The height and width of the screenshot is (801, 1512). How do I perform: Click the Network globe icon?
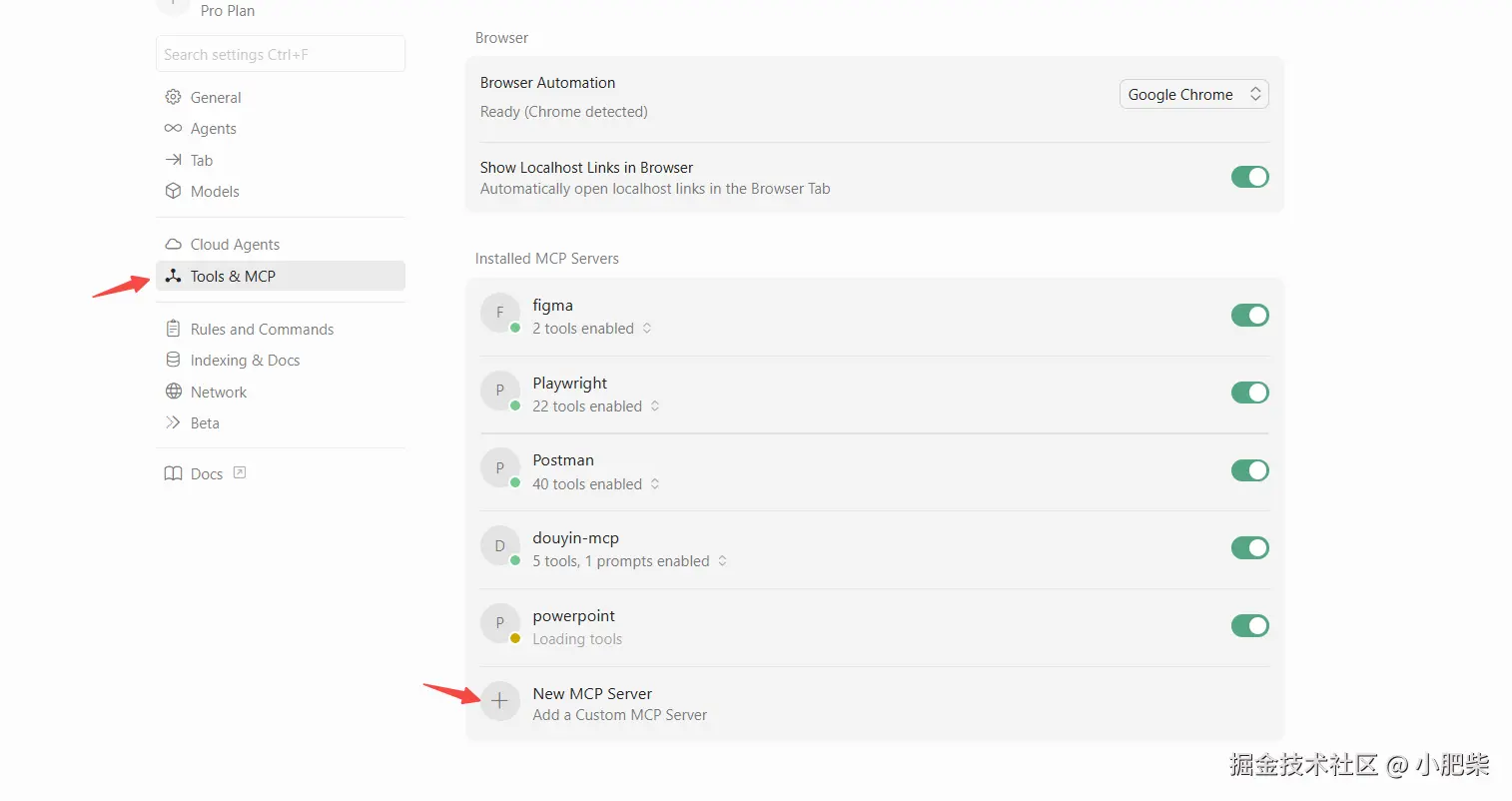(173, 392)
